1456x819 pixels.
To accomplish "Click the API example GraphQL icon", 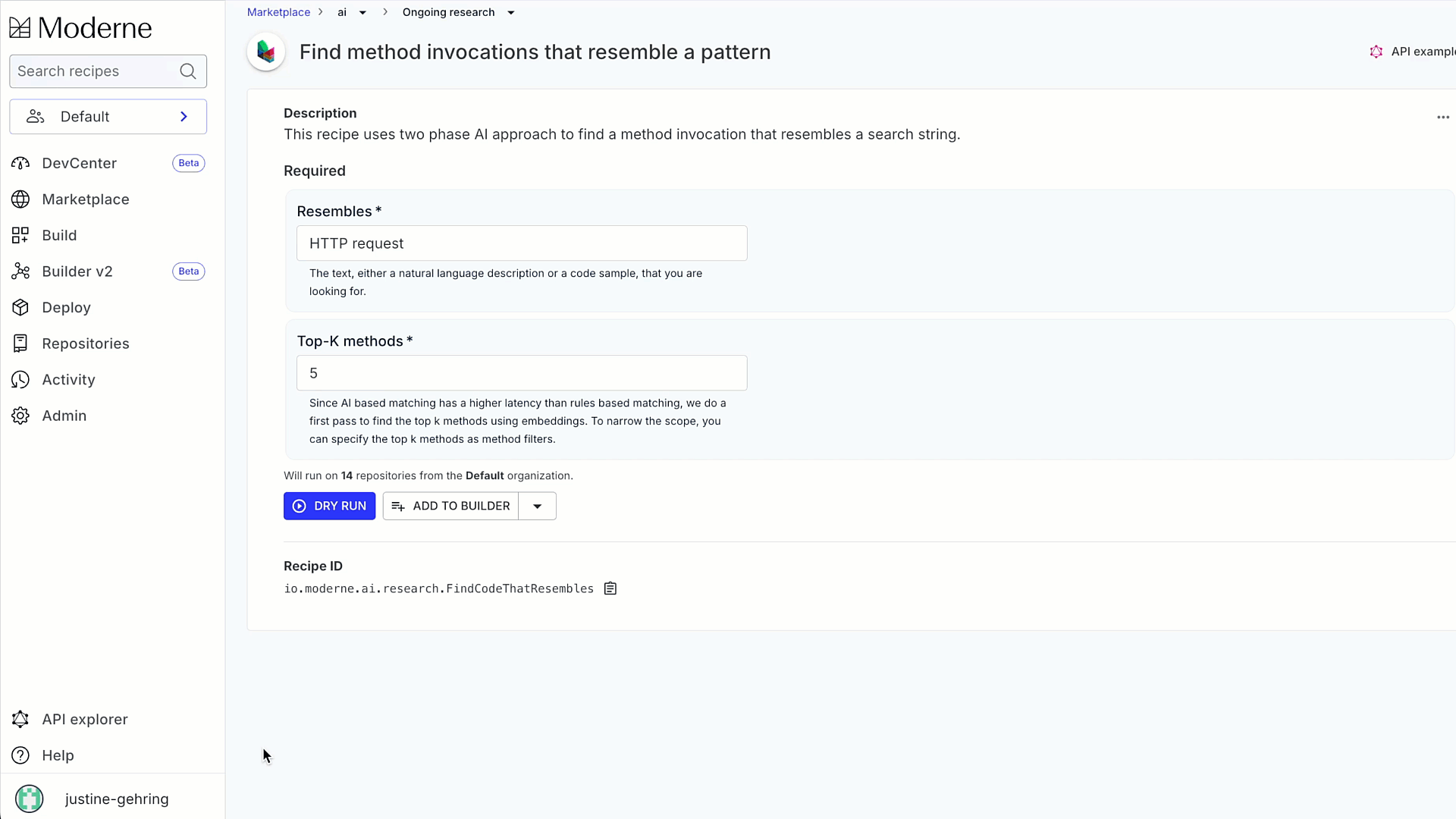I will click(x=1376, y=52).
